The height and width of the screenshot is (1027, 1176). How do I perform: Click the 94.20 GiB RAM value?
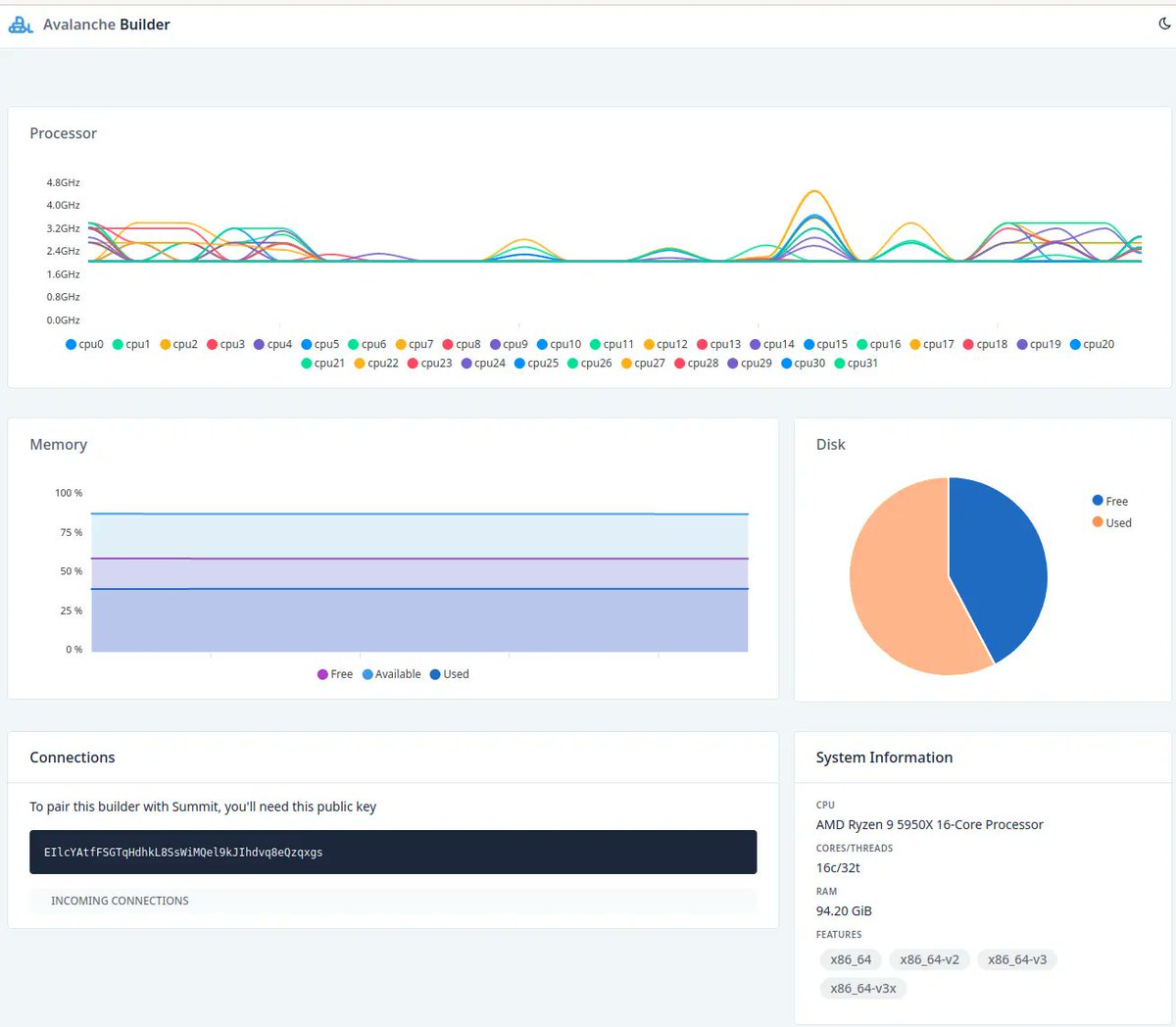click(844, 910)
